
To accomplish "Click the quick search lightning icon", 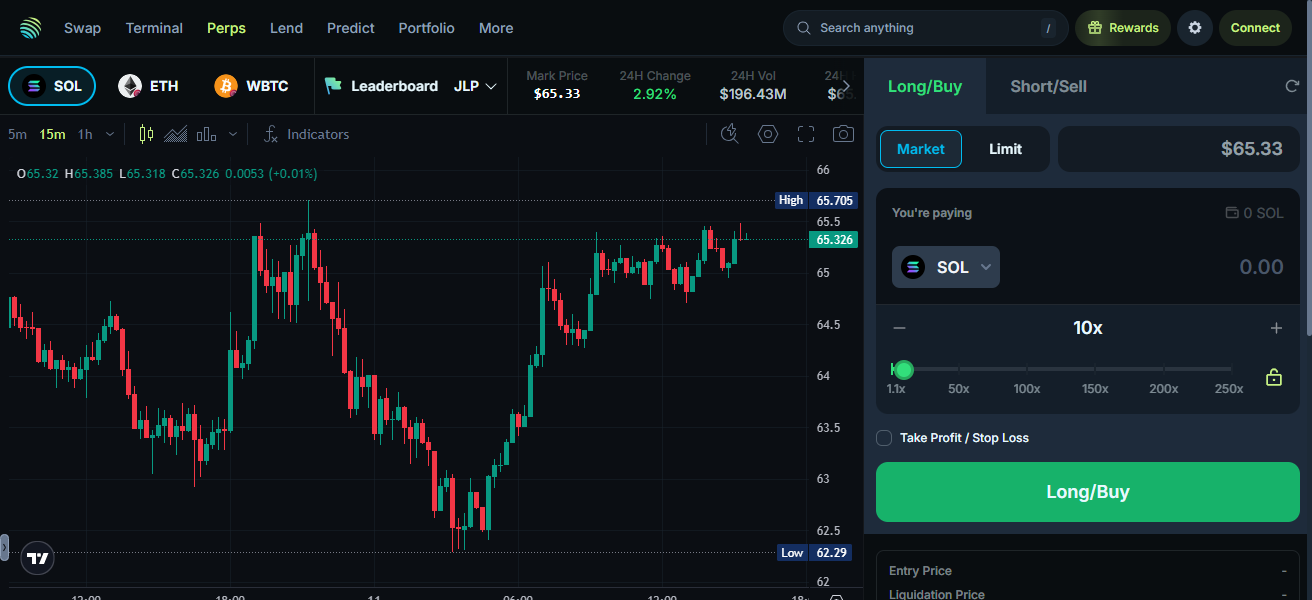I will pos(730,134).
